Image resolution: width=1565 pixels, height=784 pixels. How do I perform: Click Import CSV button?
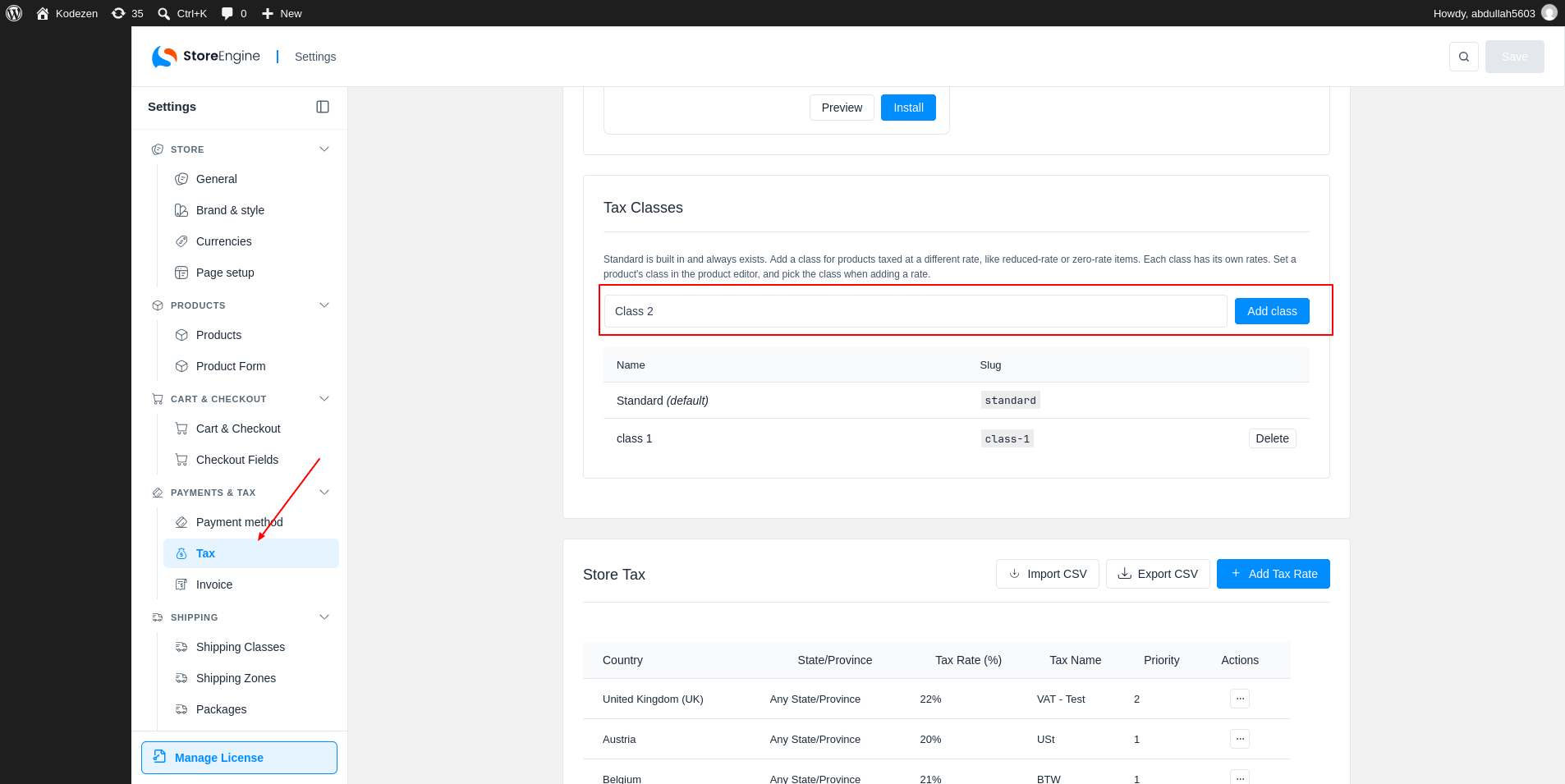click(1047, 574)
